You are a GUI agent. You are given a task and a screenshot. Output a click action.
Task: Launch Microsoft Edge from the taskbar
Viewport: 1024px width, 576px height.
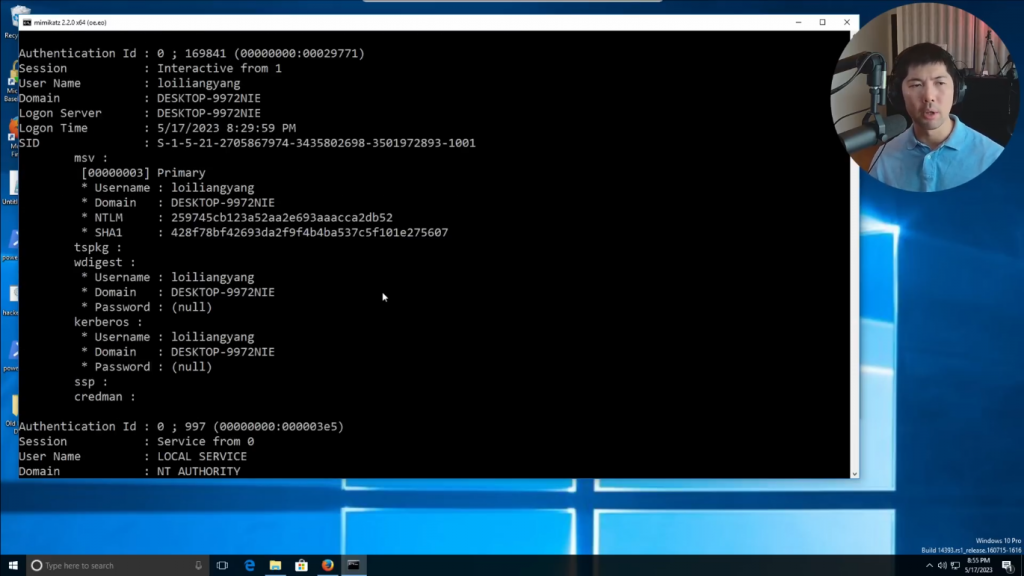[x=249, y=566]
